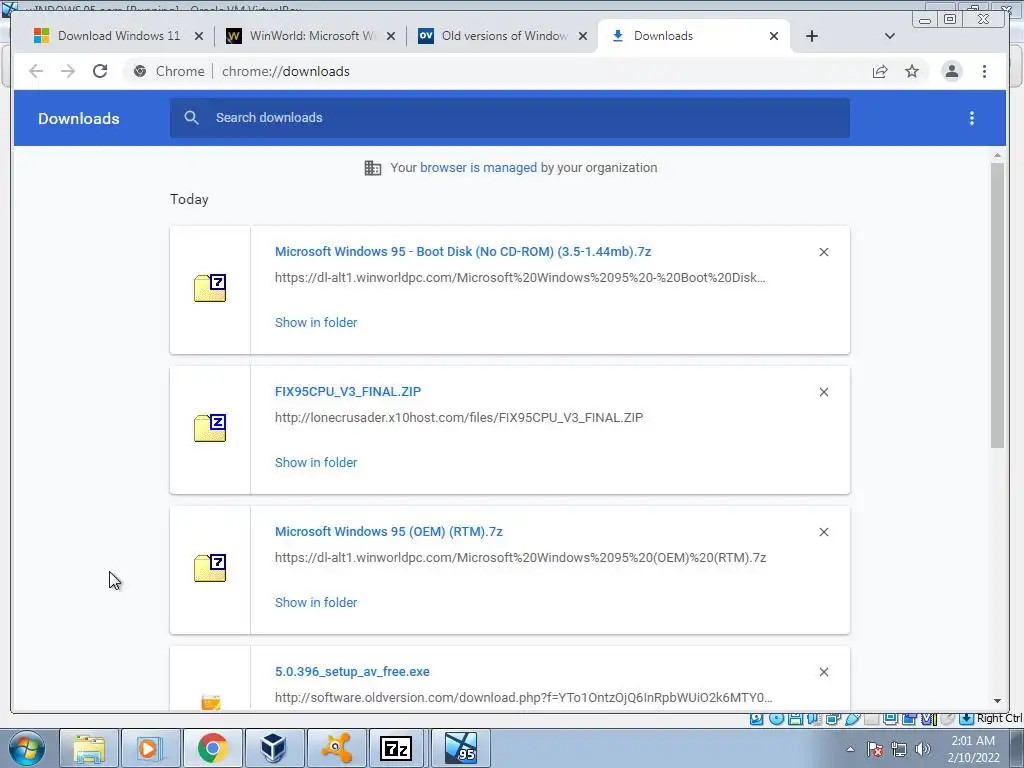Click the browser back arrow
The width and height of the screenshot is (1024, 768).
[36, 71]
